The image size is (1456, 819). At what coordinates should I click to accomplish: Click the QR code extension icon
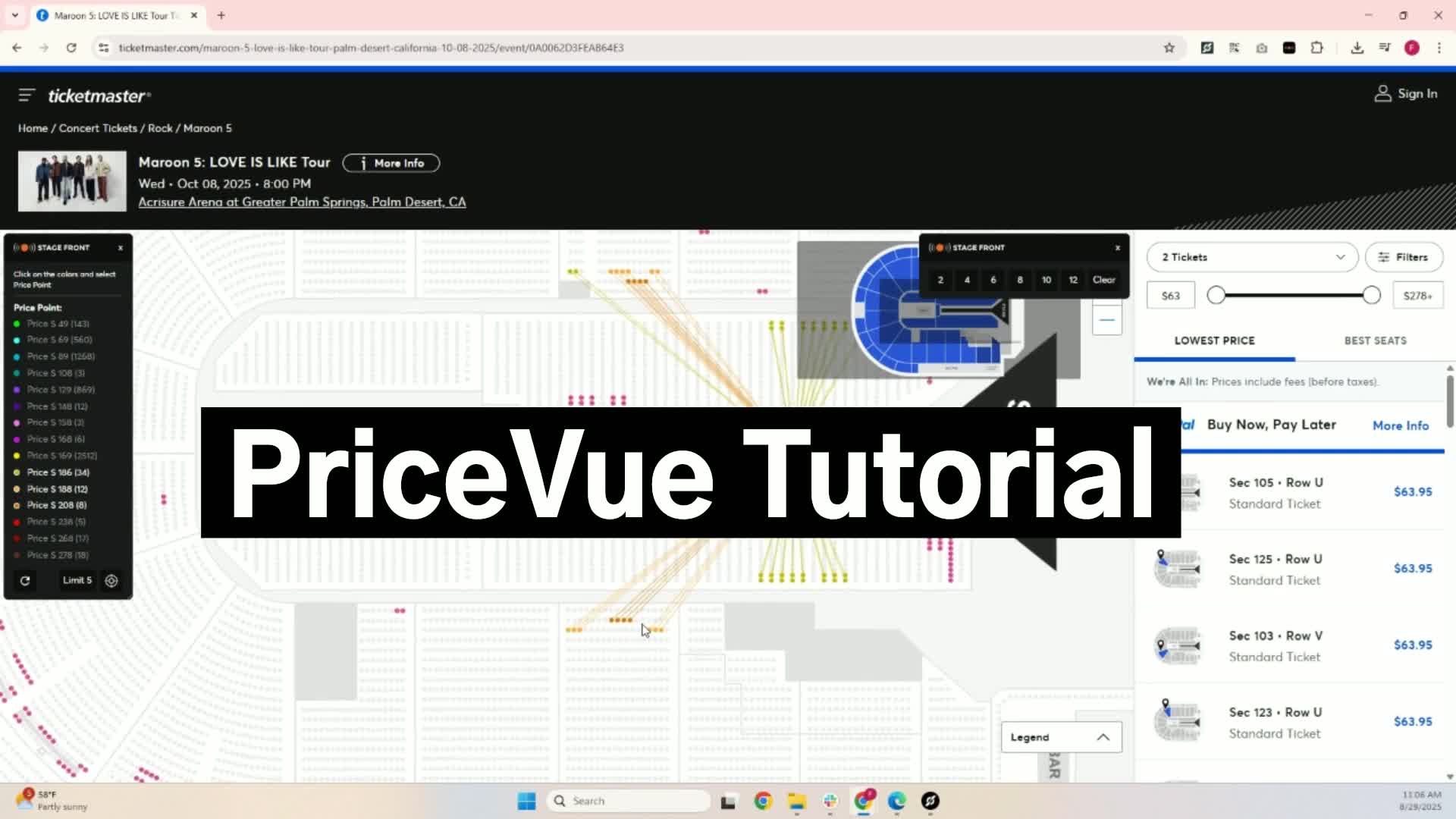1234,48
